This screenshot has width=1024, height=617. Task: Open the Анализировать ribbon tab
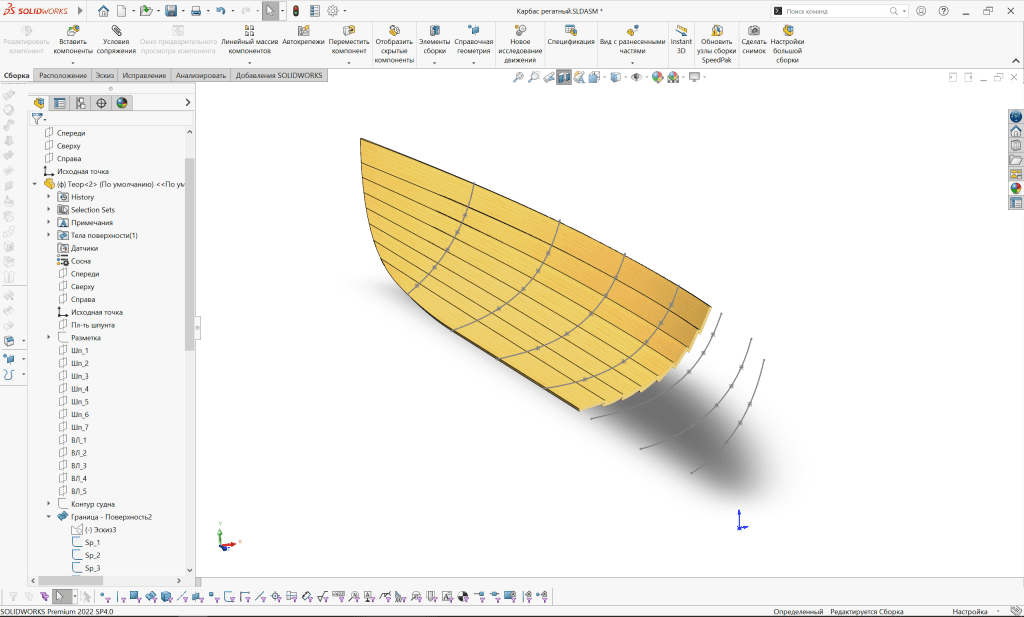(x=201, y=75)
